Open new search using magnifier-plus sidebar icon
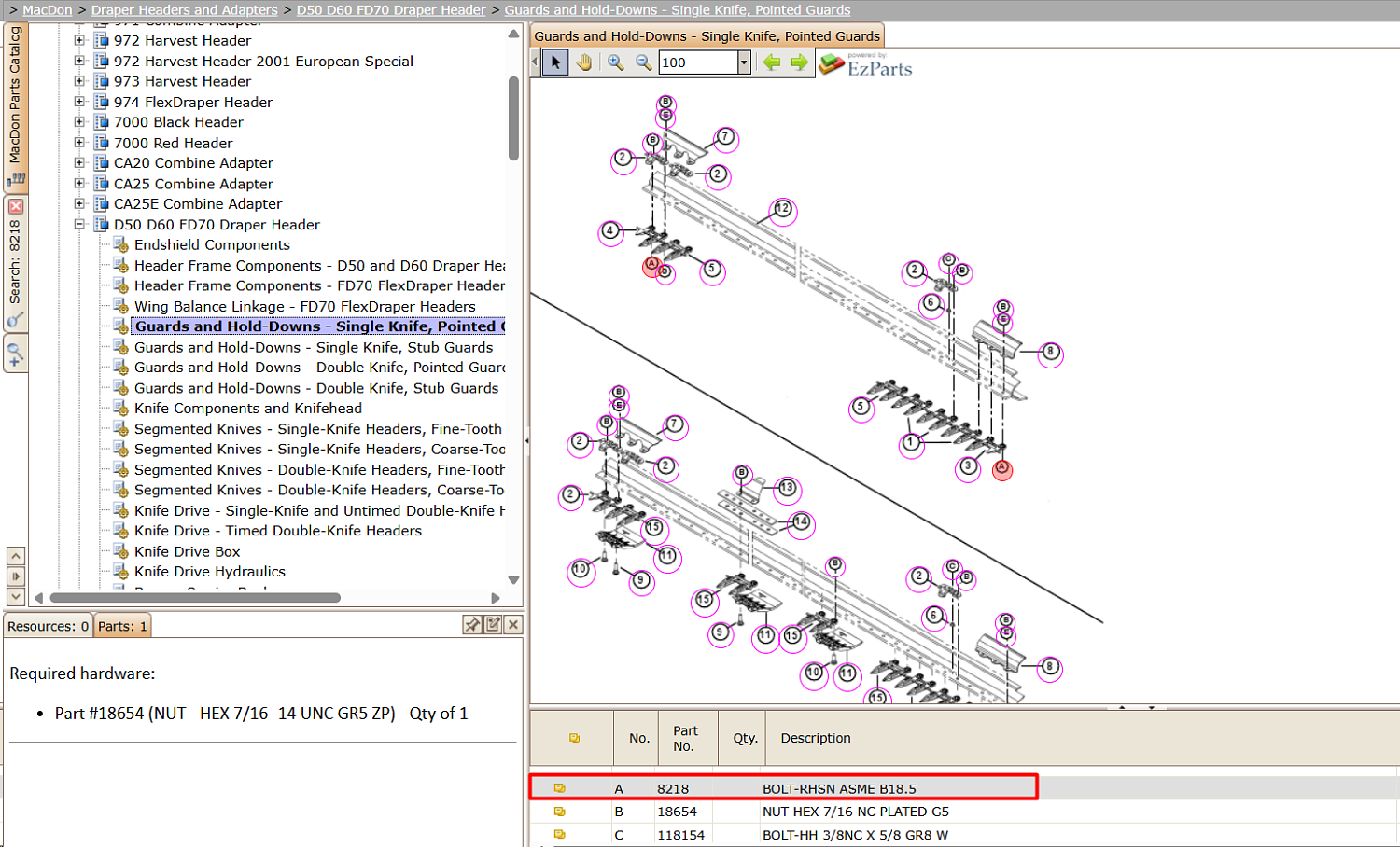Image resolution: width=1400 pixels, height=847 pixels. [x=15, y=354]
